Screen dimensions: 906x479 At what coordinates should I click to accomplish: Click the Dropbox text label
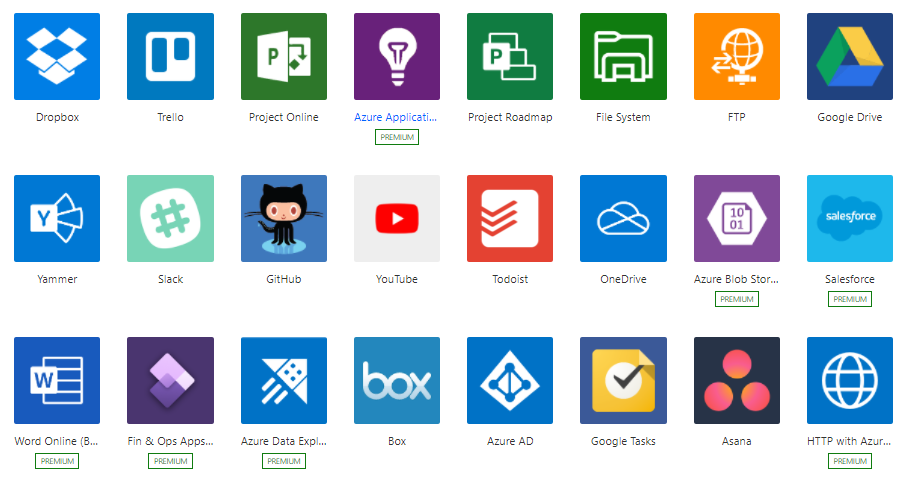[57, 117]
